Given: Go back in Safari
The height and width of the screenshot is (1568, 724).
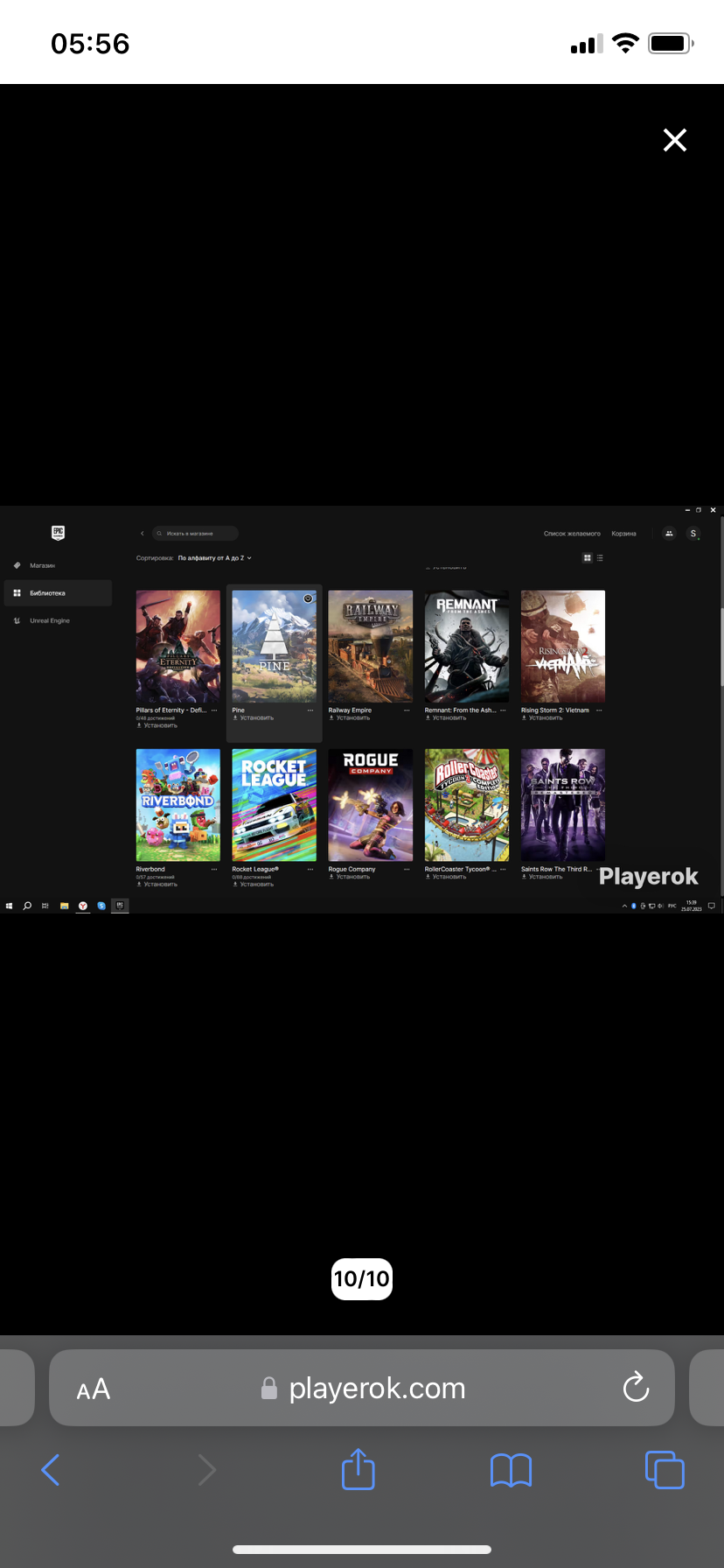Looking at the screenshot, I should coord(51,1470).
